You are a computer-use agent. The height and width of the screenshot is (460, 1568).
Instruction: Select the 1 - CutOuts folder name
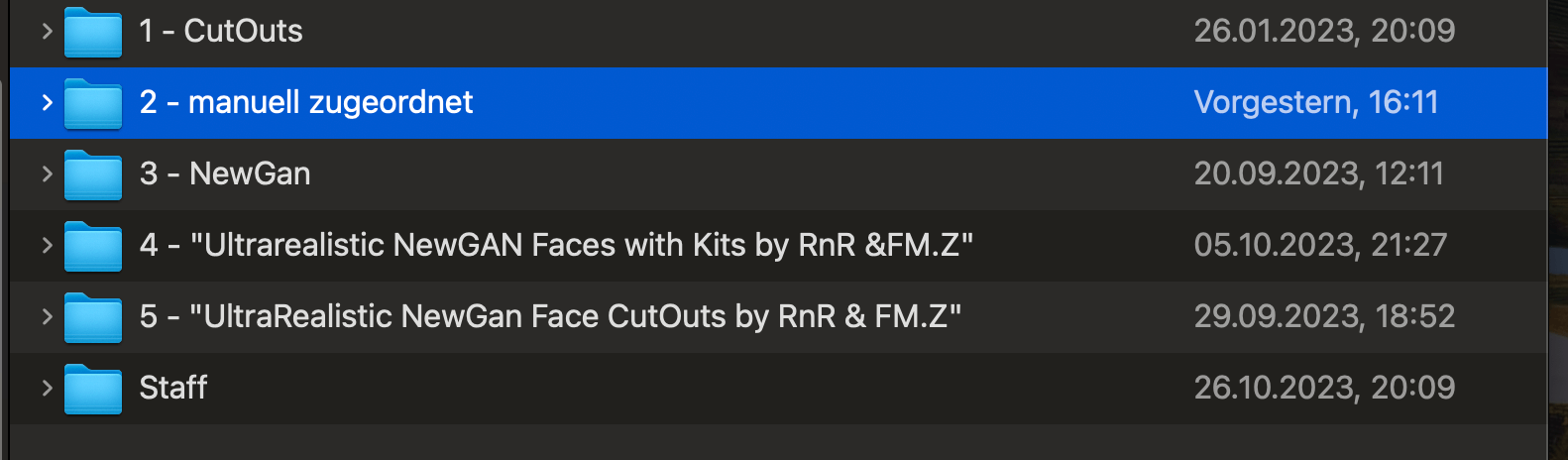[221, 31]
